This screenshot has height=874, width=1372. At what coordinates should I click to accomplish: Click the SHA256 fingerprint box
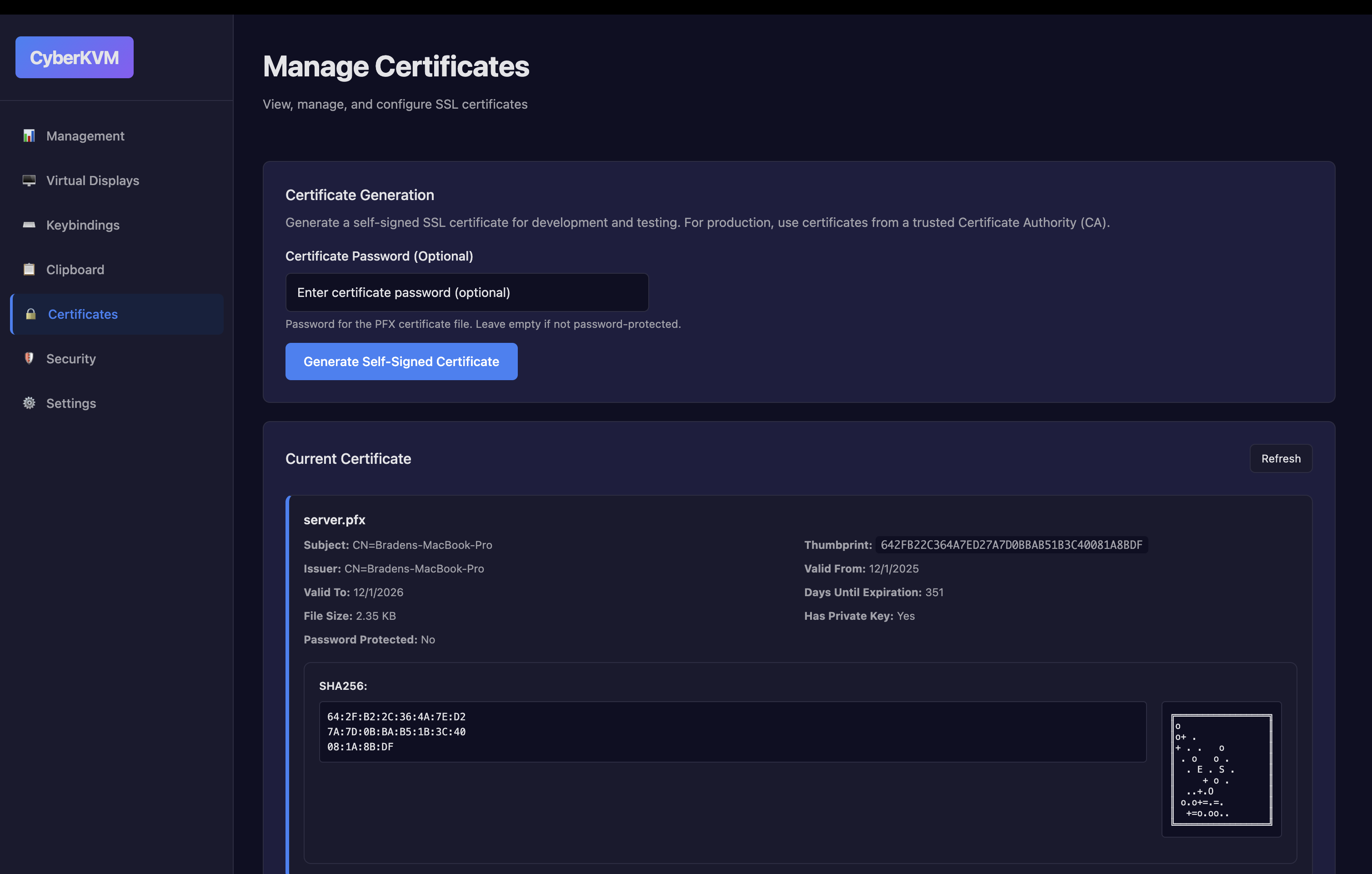pyautogui.click(x=732, y=732)
